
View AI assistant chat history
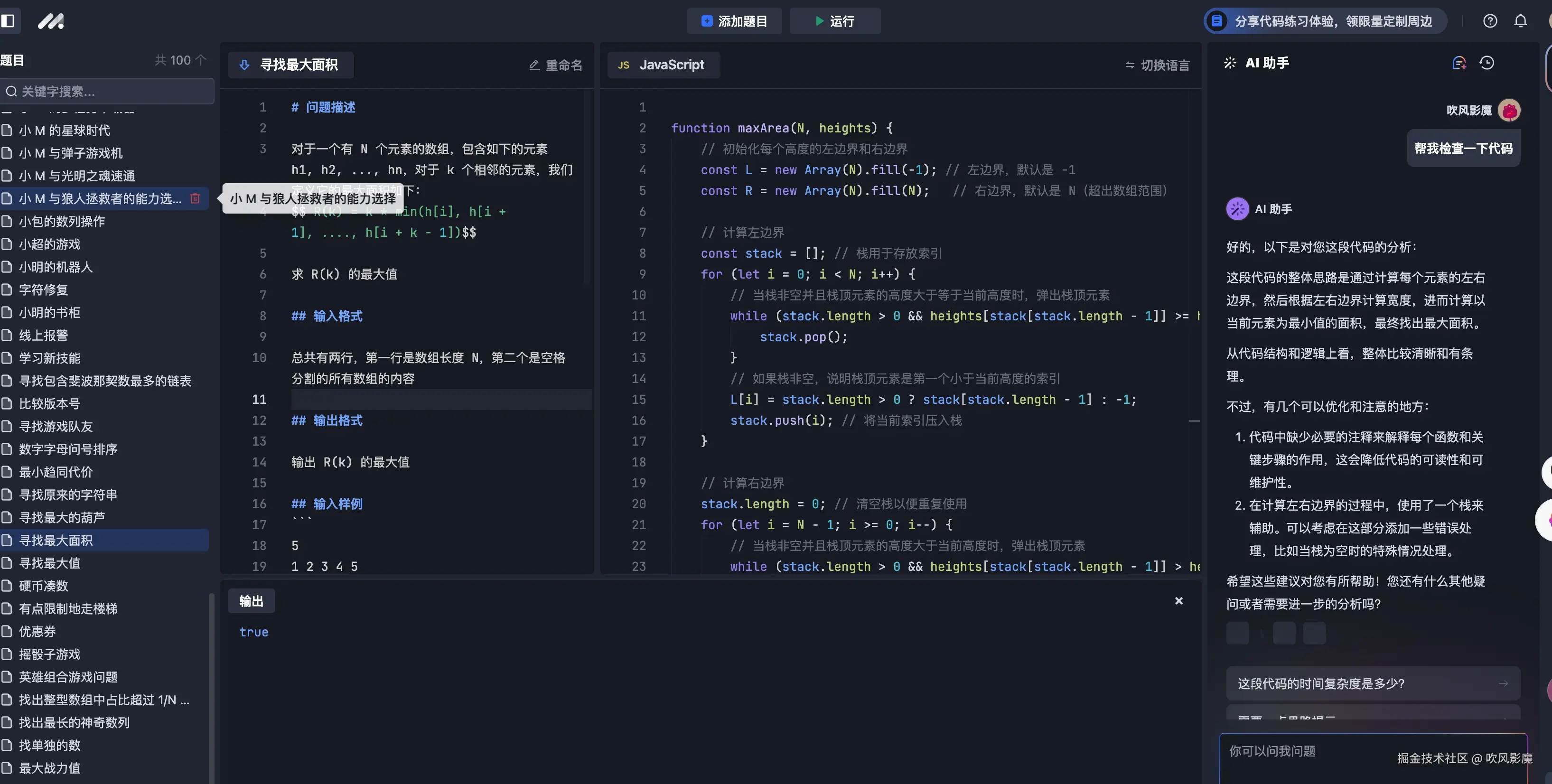pyautogui.click(x=1487, y=62)
